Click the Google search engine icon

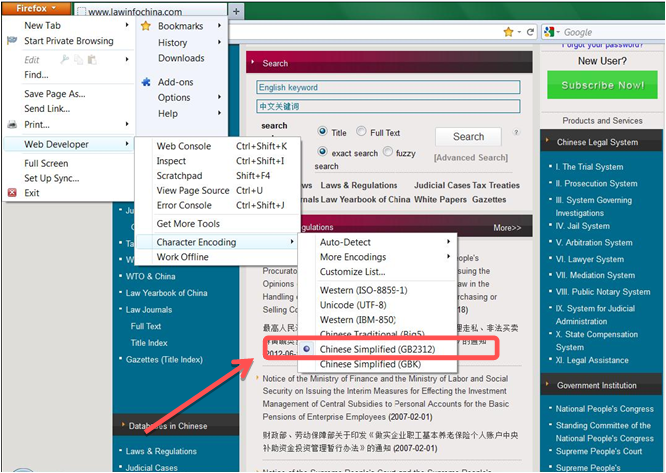(549, 32)
